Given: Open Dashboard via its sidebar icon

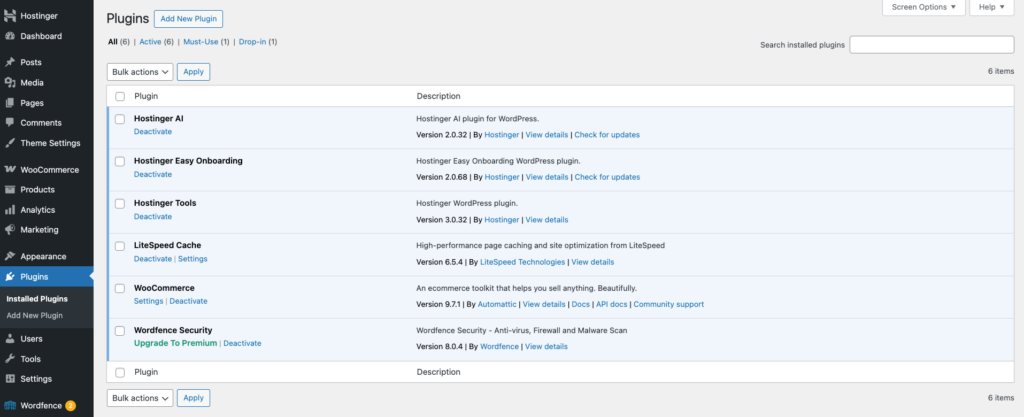Looking at the screenshot, I should pos(9,36).
